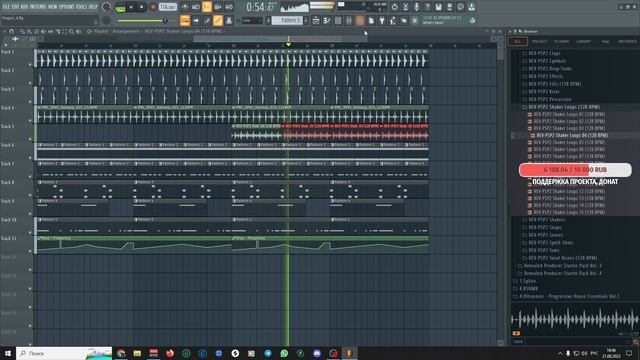Switch to the browser LIBRARY tab
The width and height of the screenshot is (640, 360).
click(583, 41)
